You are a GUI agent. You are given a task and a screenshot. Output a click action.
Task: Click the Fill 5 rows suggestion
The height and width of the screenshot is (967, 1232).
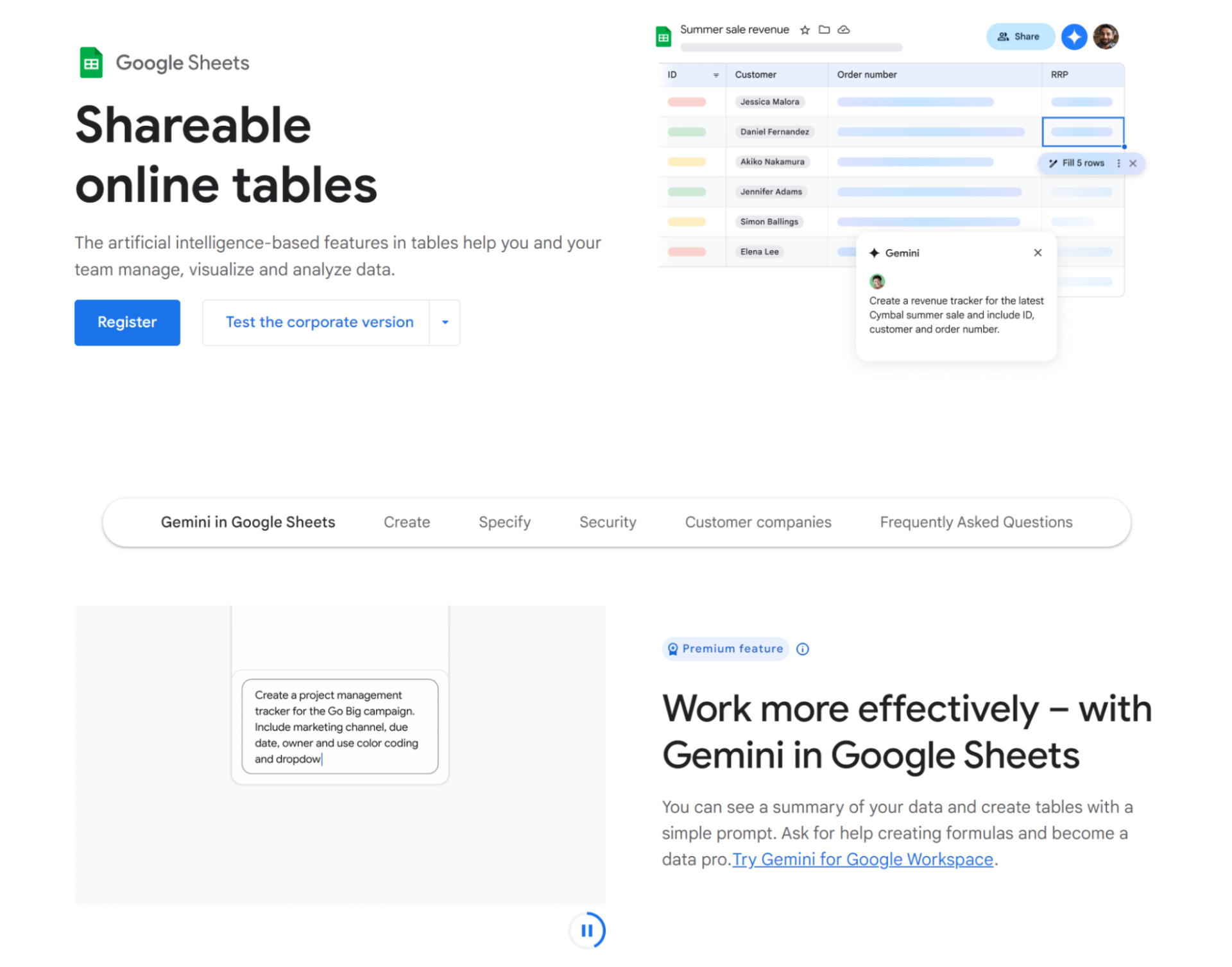[x=1082, y=163]
